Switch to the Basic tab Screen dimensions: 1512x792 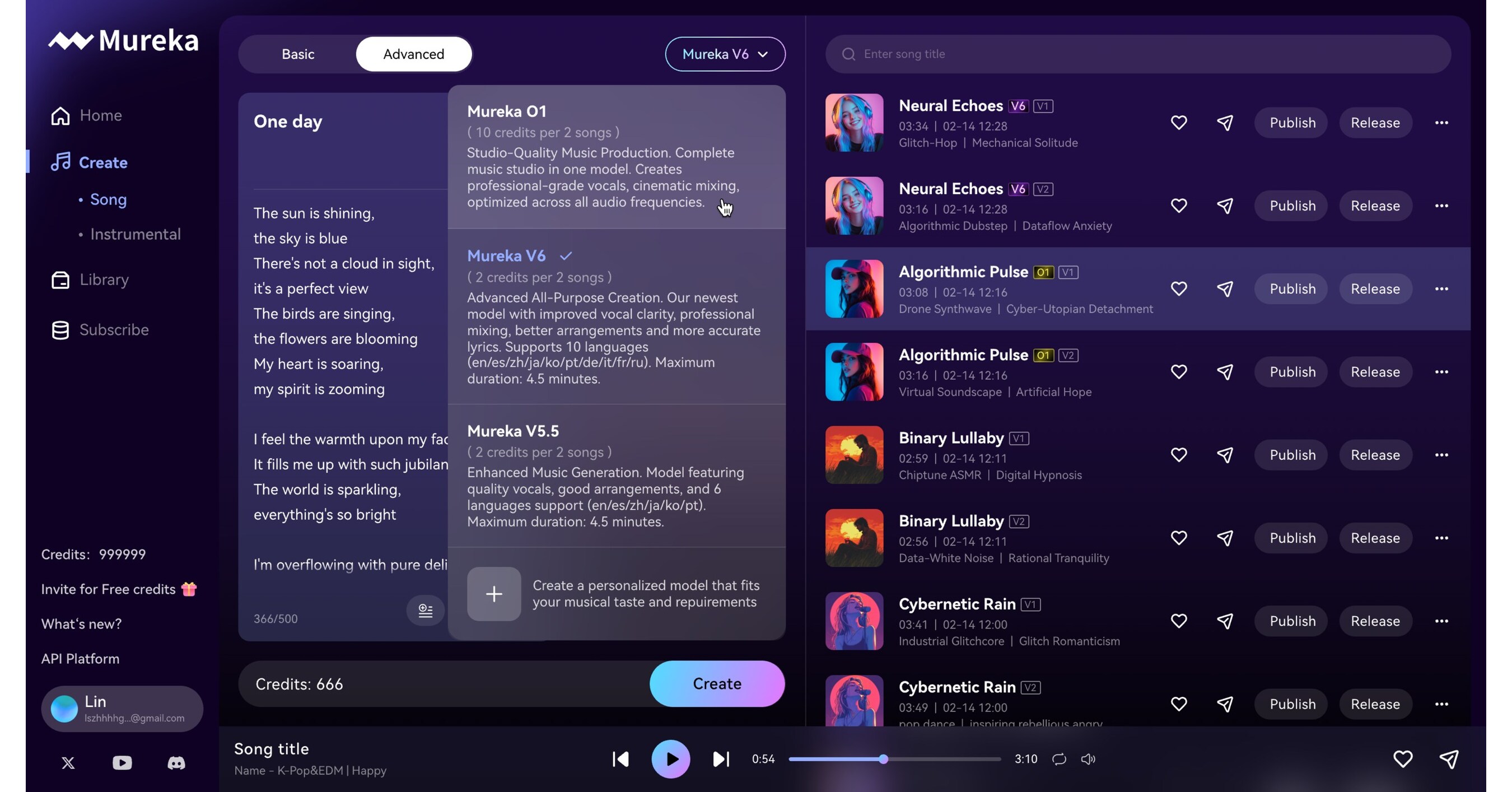click(297, 53)
